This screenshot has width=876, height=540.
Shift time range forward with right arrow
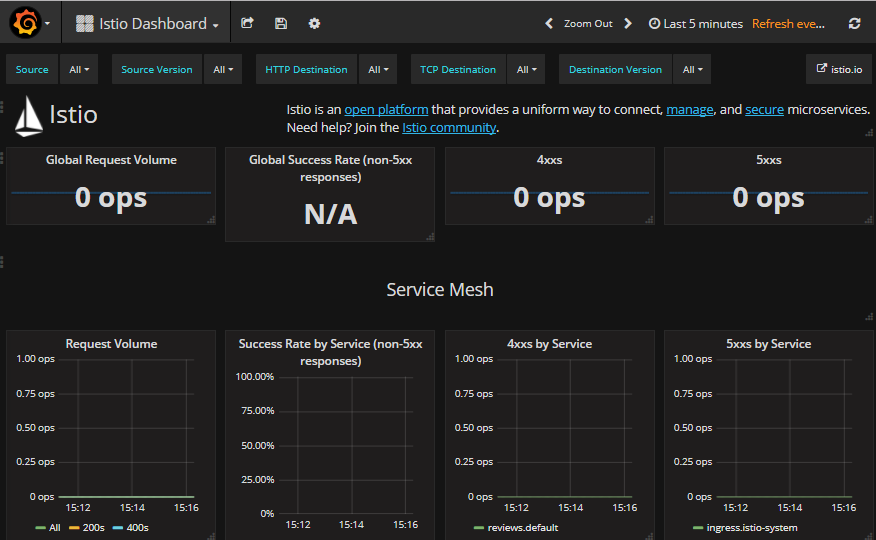coord(628,23)
